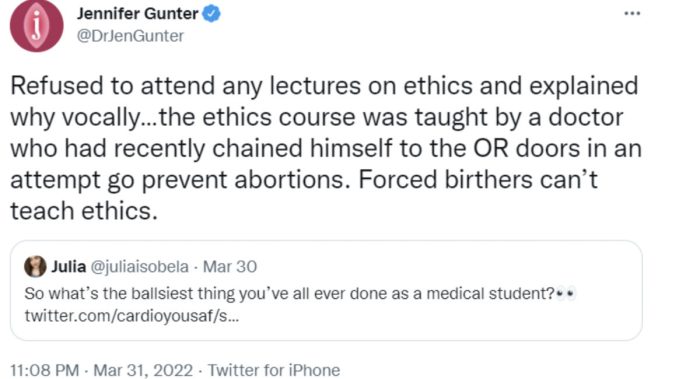
Task: Click the quoted question about medical students
Action: coord(289,294)
